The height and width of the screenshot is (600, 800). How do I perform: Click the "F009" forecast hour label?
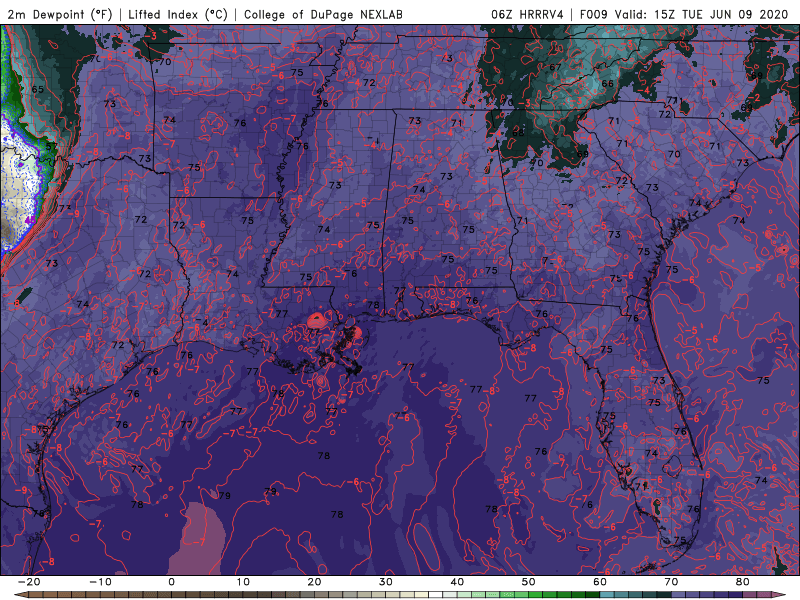594,15
